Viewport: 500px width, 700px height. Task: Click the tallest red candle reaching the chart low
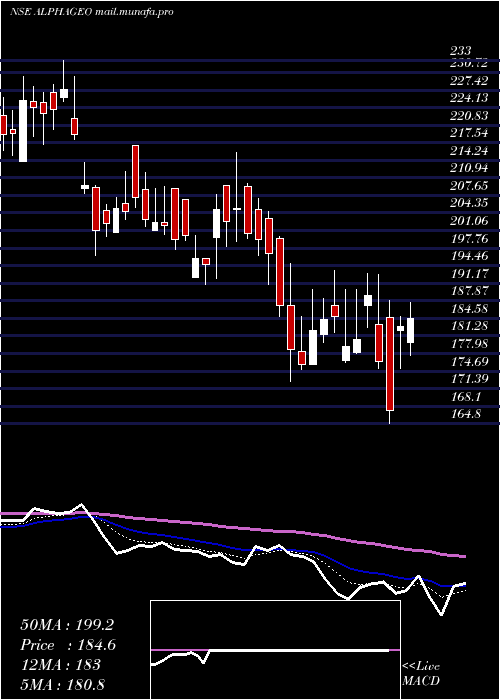click(x=390, y=364)
